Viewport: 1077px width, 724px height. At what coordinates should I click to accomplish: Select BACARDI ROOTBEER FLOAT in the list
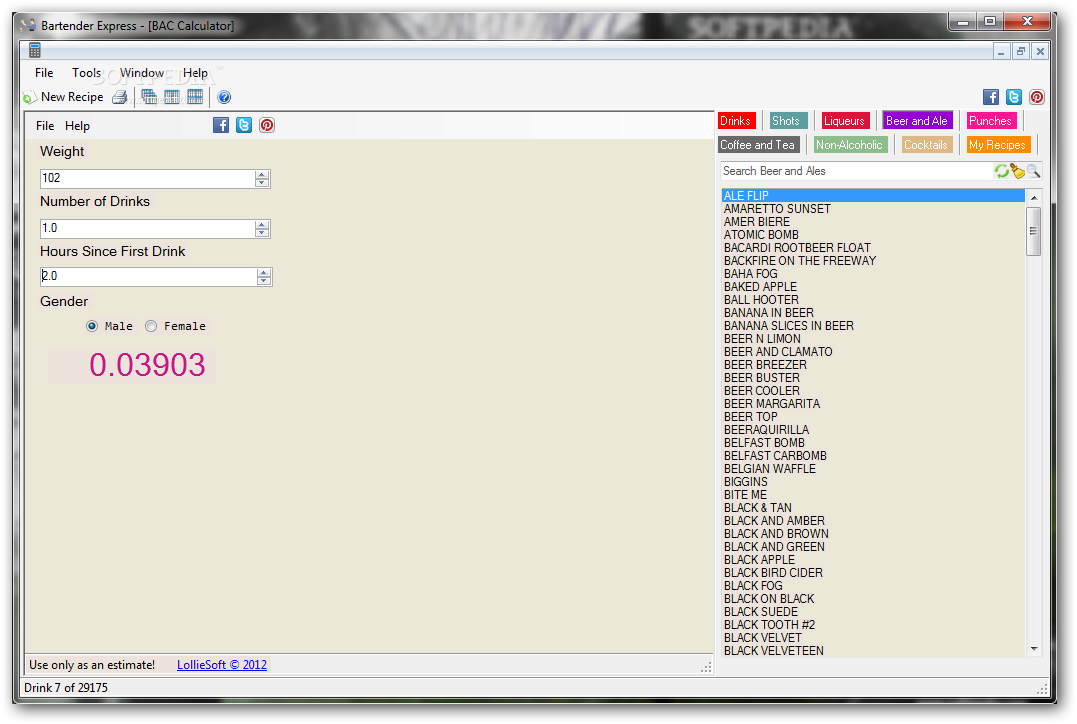[x=873, y=248]
